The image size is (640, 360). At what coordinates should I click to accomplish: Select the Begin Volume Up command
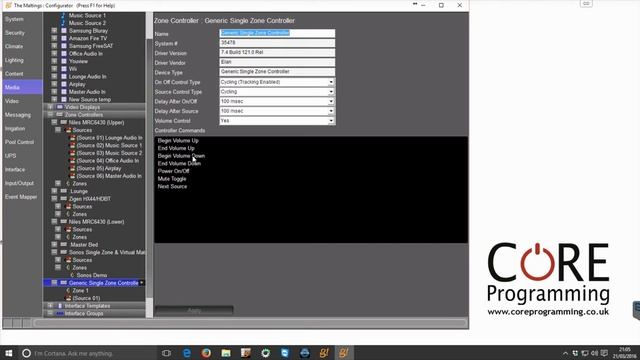[x=178, y=140]
